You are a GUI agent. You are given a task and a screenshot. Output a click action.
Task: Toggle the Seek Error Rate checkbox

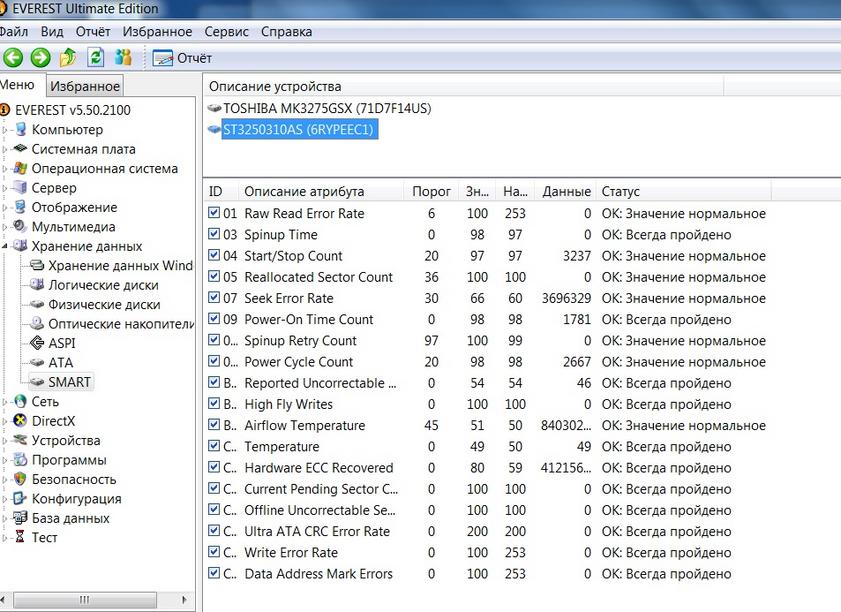pyautogui.click(x=214, y=298)
